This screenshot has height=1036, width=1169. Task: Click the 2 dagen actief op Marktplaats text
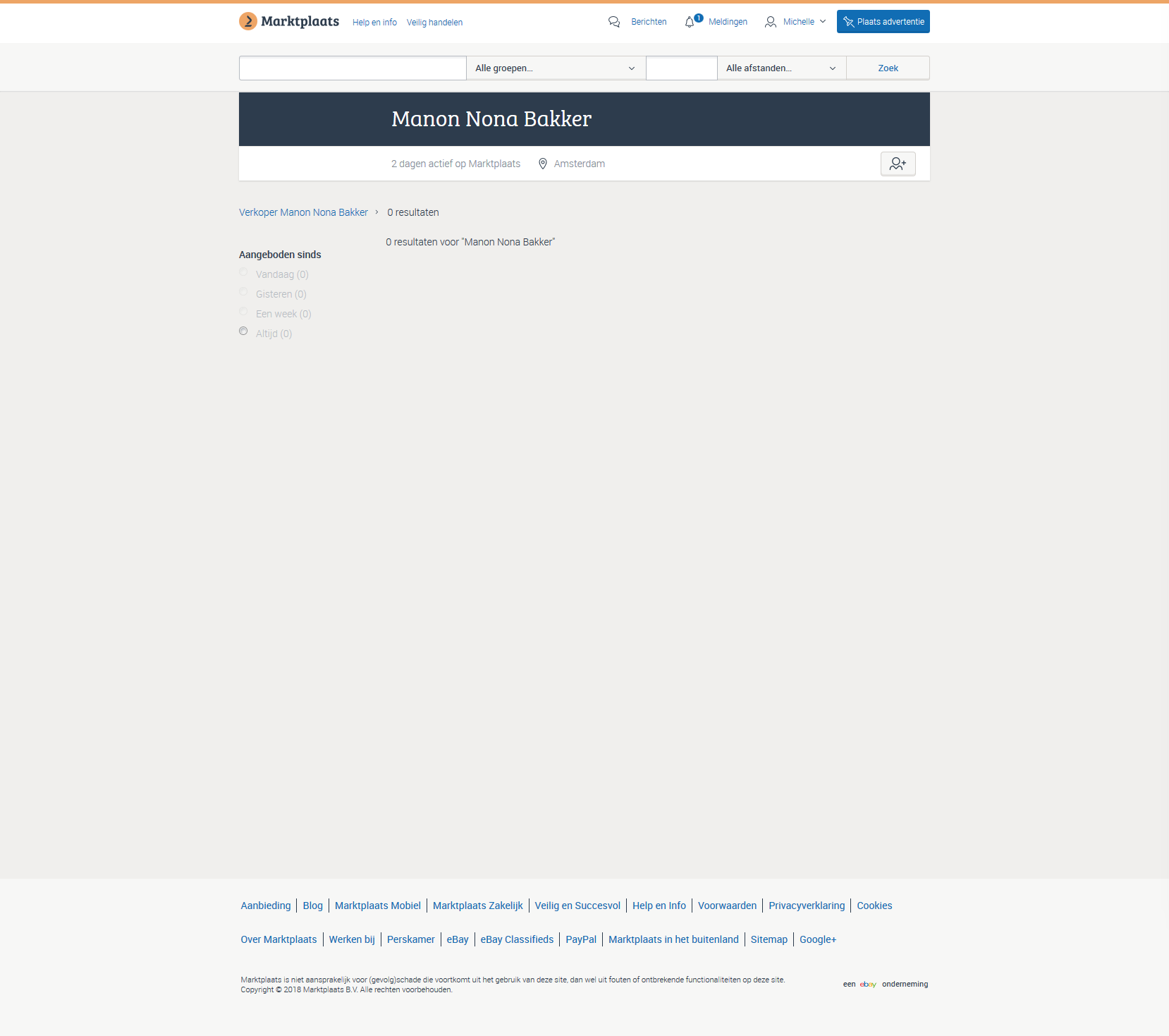(x=455, y=164)
